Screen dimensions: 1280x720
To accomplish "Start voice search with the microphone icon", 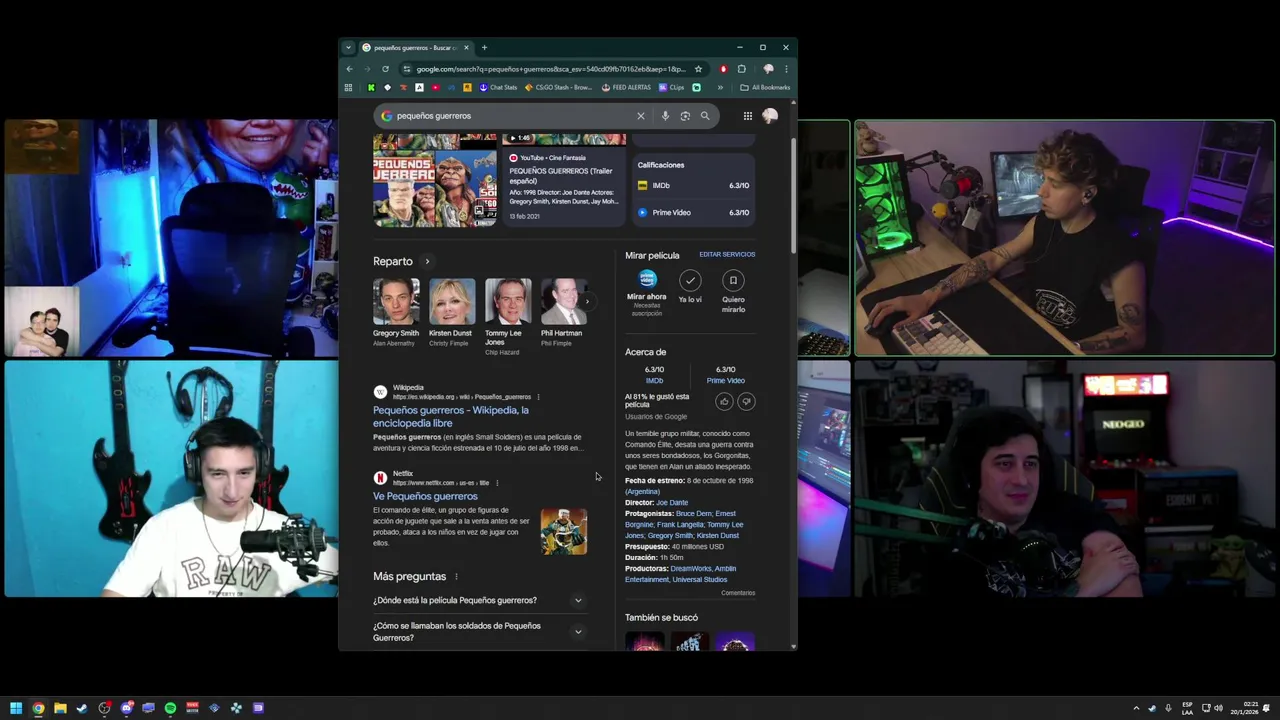I will click(665, 116).
